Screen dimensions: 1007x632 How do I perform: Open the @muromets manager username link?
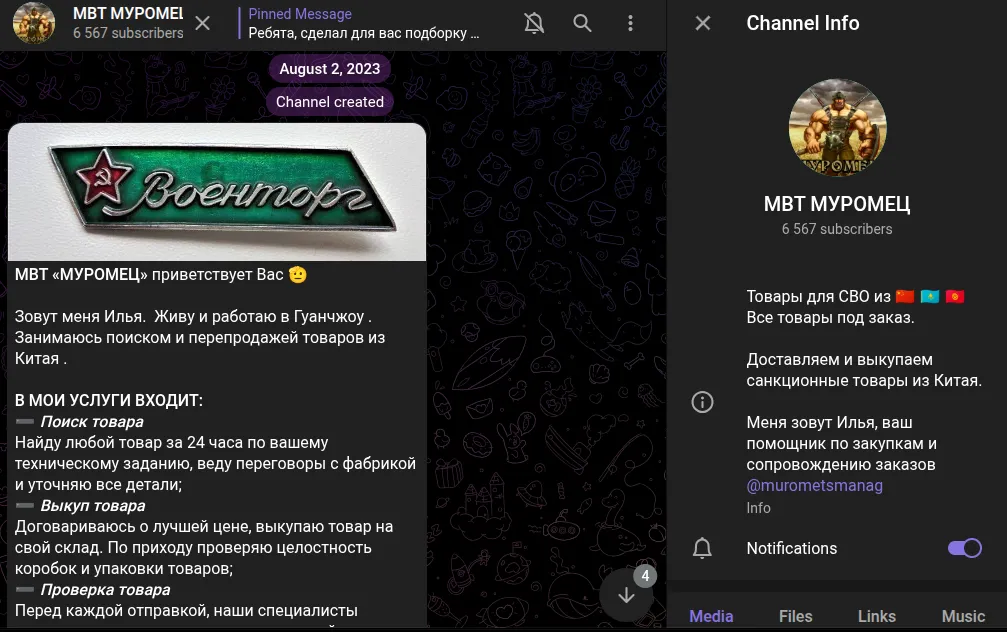814,486
